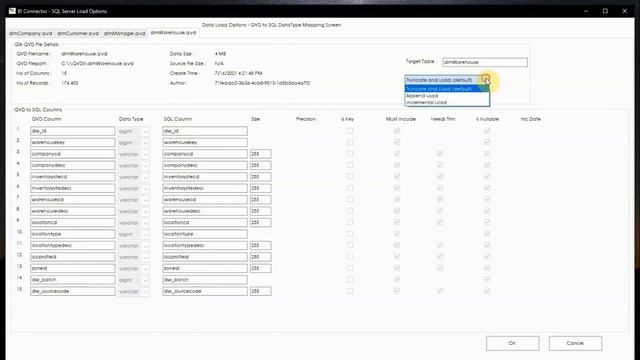Select the dimWarehouse.qvd tab
The height and width of the screenshot is (360, 640).
coord(173,33)
